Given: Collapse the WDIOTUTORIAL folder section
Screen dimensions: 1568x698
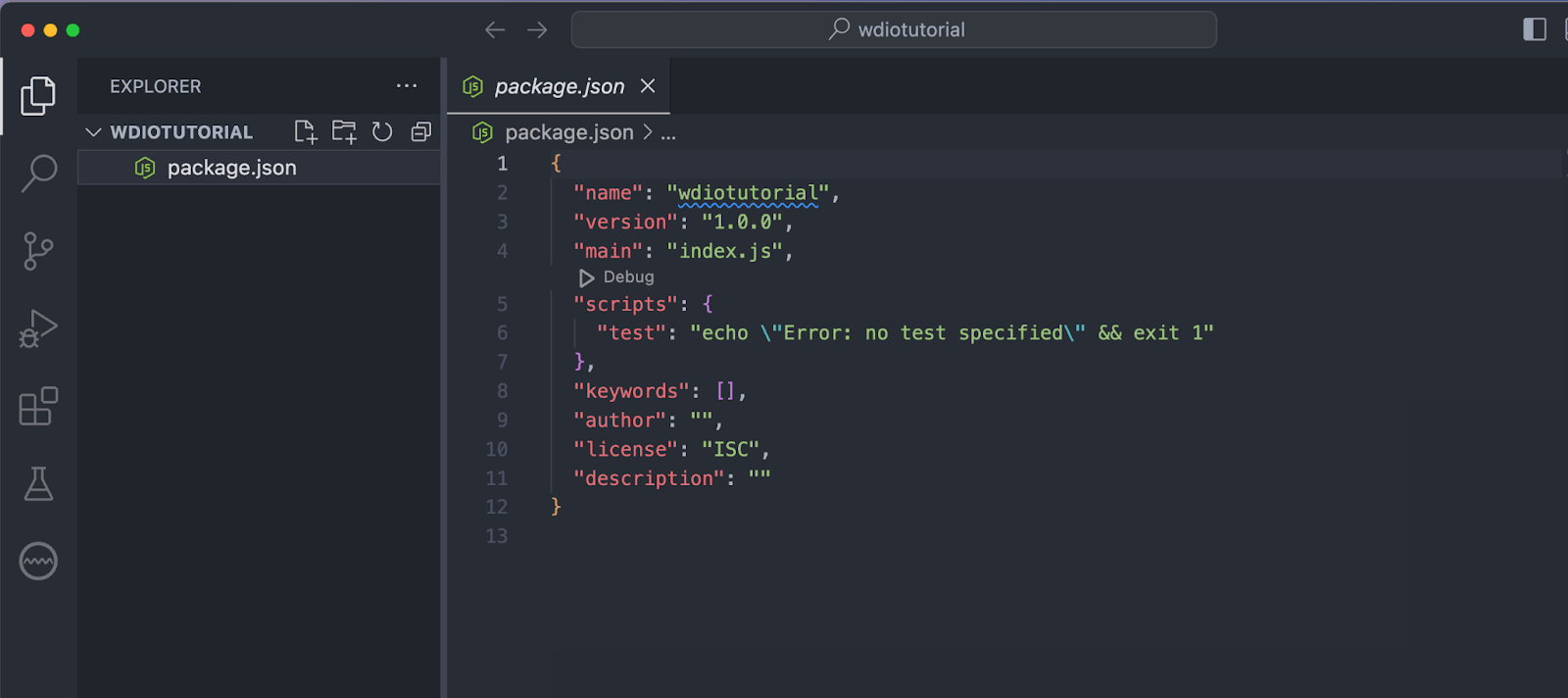Looking at the screenshot, I should [181, 131].
